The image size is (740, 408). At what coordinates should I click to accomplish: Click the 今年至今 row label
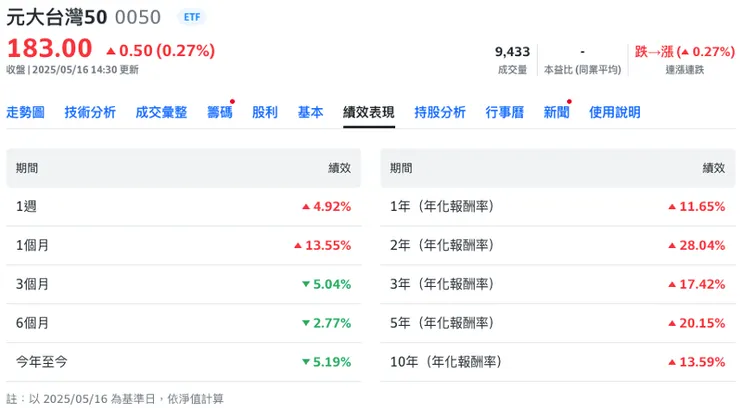(42, 362)
